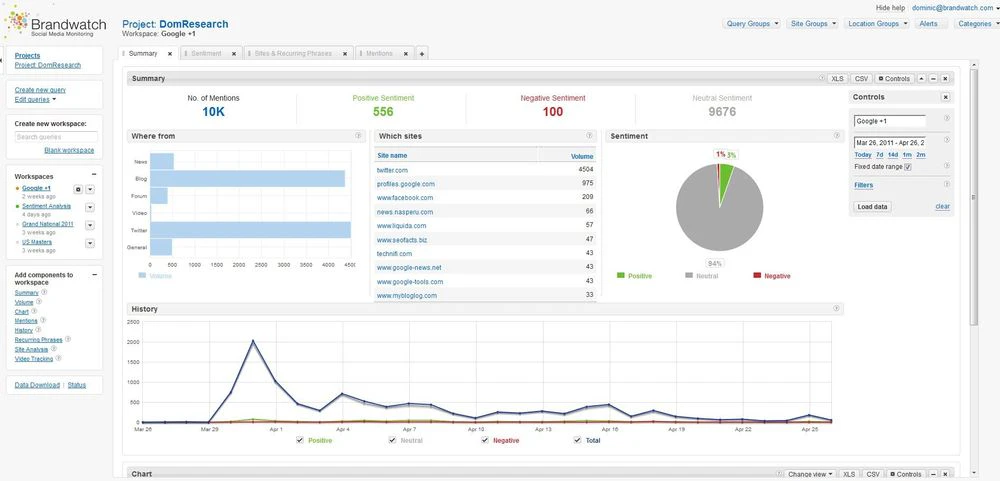The height and width of the screenshot is (481, 1000).
Task: Click the Positive legend swatch under pie chart
Action: [621, 276]
